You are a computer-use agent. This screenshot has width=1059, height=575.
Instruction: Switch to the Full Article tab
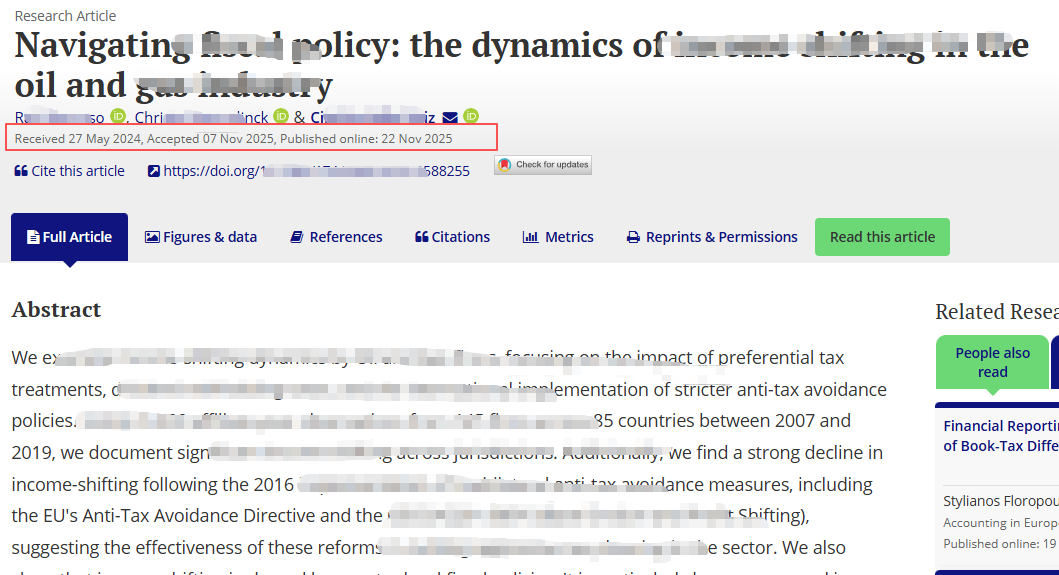[x=69, y=237]
